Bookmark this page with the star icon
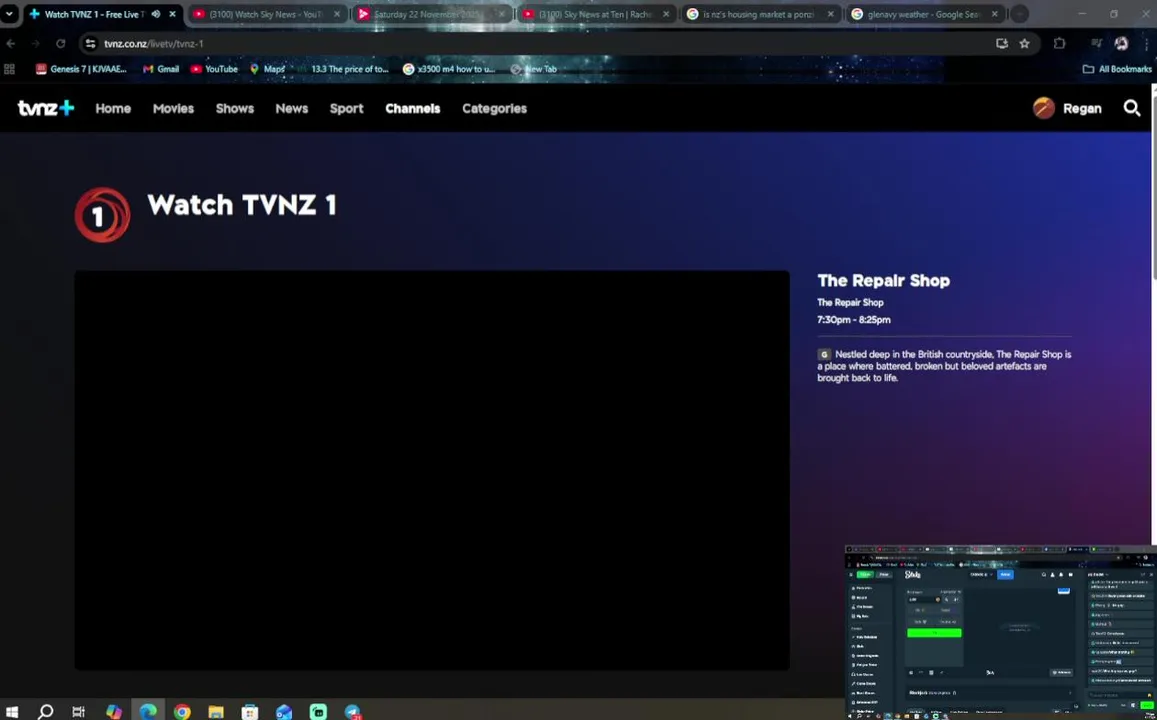Screen dimensions: 1157x720 point(1024,44)
